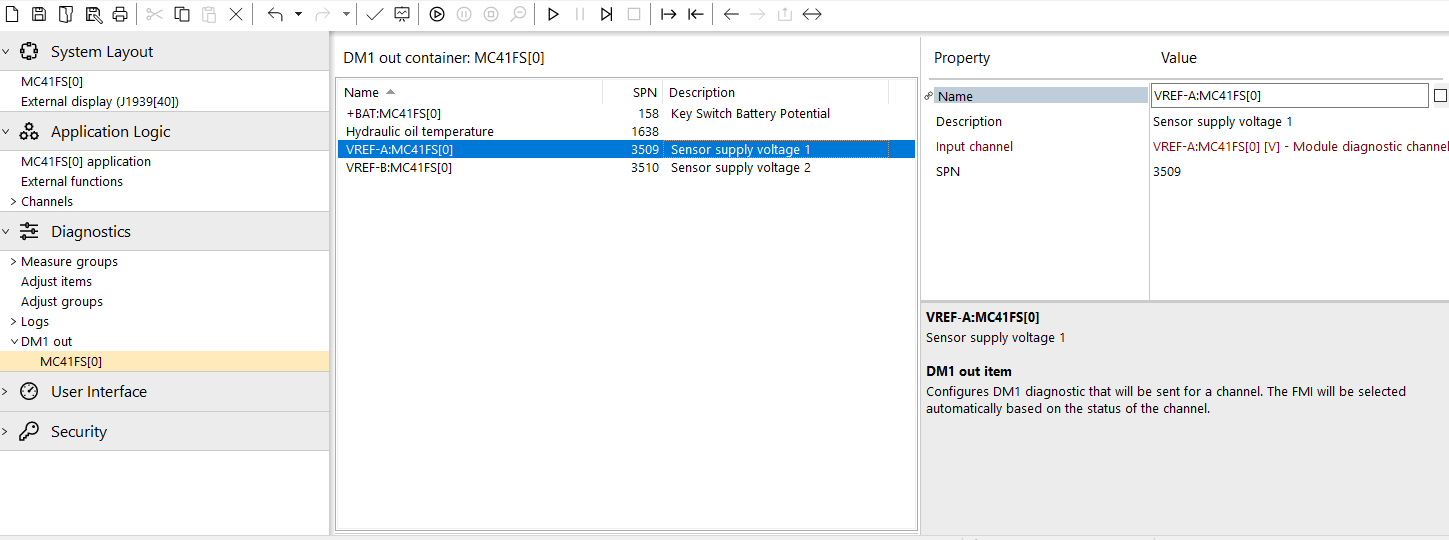Screen dimensions: 1449x540
Task: Click the checkmark verify icon
Action: coord(374,14)
